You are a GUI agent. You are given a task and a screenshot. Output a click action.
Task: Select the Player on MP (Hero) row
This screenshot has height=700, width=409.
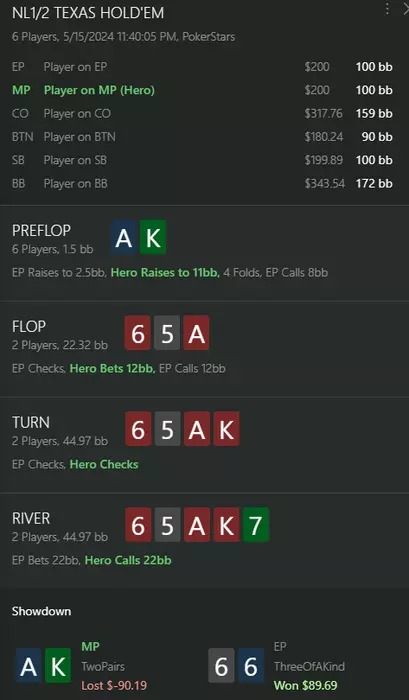click(202, 90)
